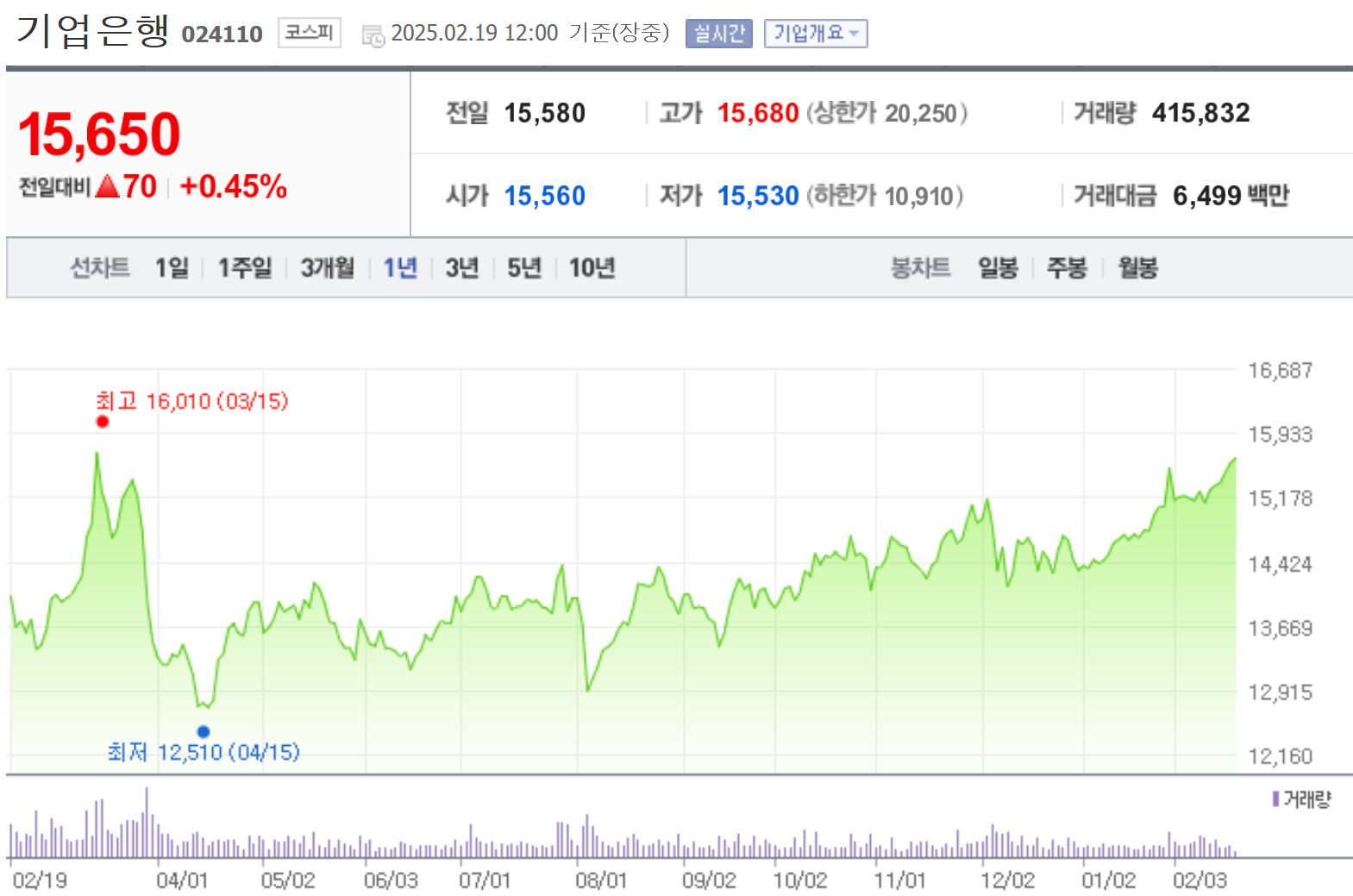
Task: Select the 1일 line chart tab
Action: [x=172, y=268]
